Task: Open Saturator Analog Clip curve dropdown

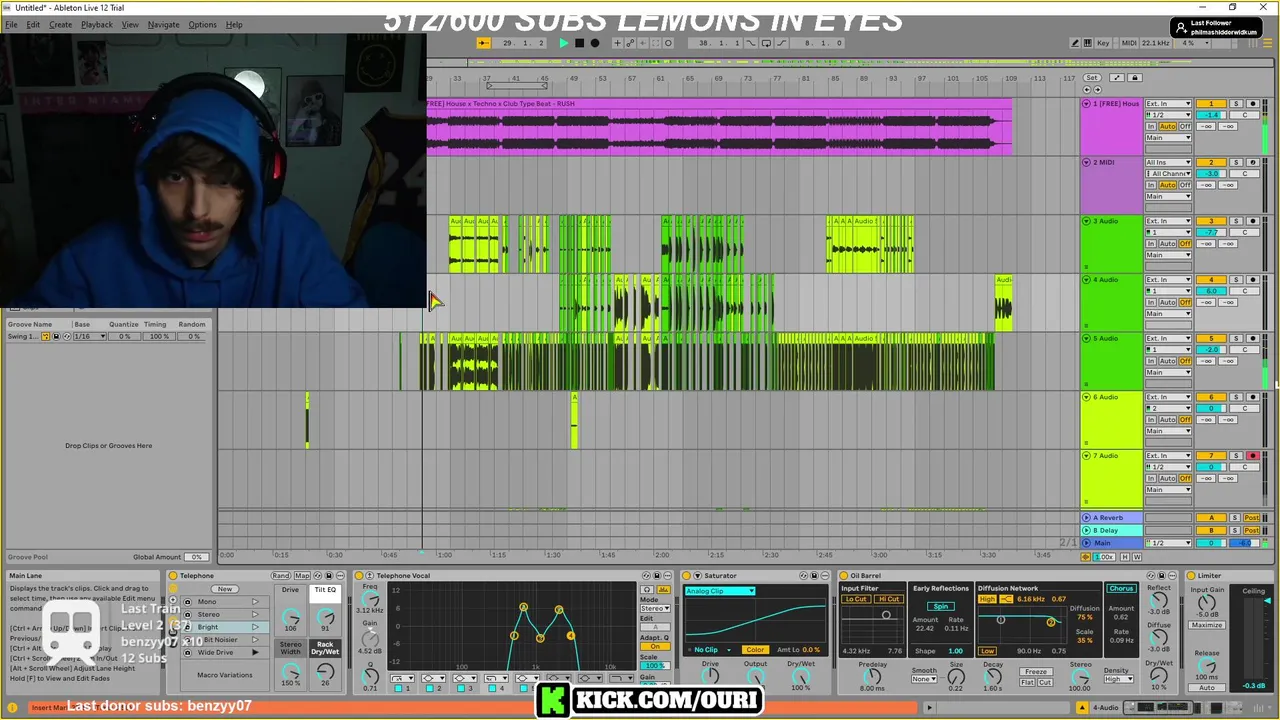Action: click(720, 591)
